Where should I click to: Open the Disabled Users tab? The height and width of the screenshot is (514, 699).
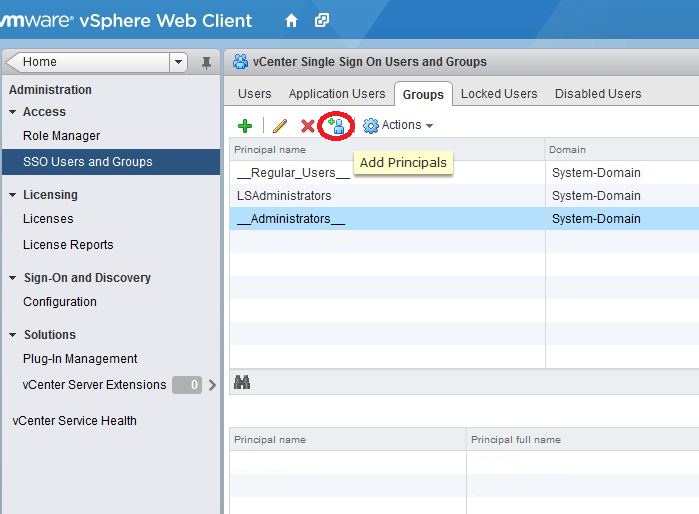coord(598,94)
